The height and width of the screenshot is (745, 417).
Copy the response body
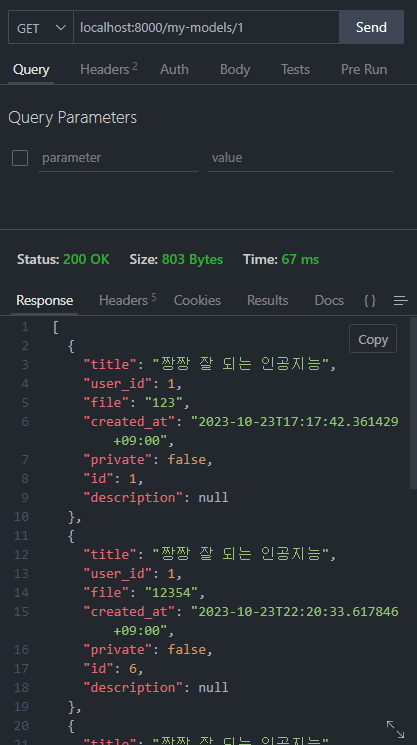point(373,339)
